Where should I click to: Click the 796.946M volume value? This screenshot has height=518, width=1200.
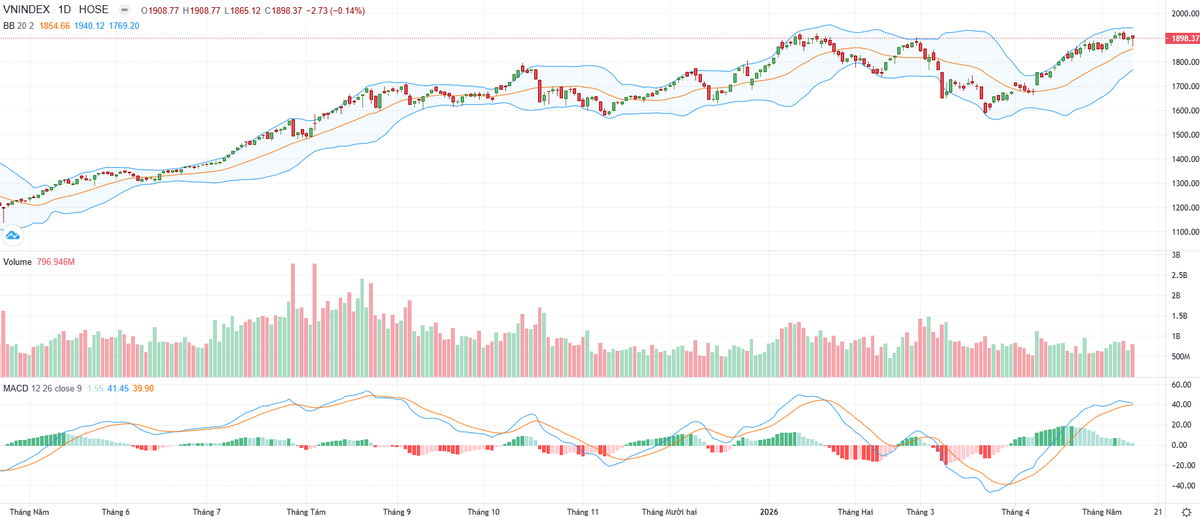tap(56, 262)
